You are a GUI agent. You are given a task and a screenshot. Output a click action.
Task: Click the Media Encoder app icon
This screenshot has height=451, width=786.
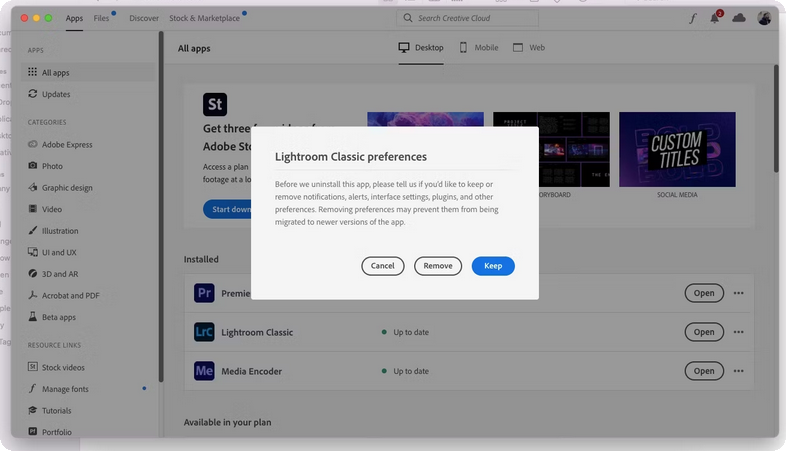click(205, 371)
